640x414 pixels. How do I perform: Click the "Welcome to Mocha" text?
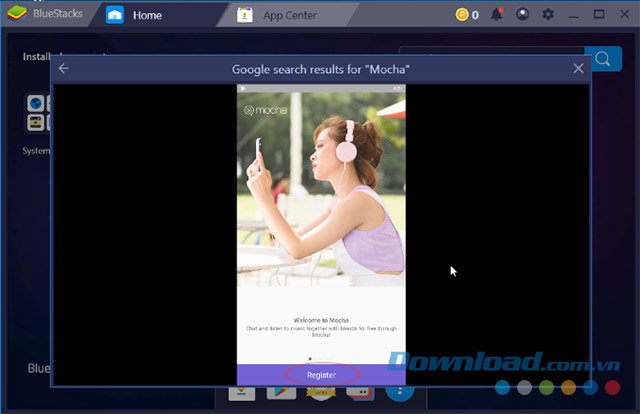321,321
